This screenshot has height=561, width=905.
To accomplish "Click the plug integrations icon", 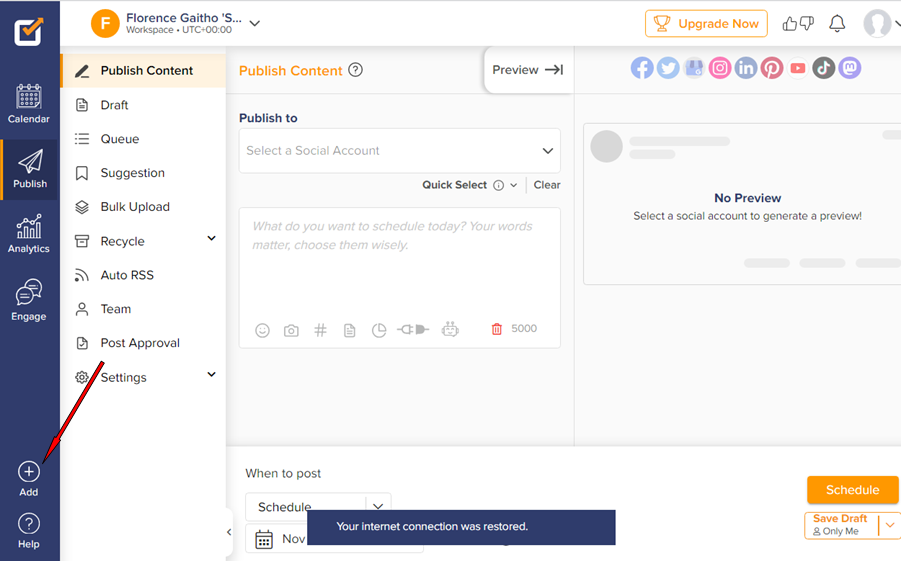I will (x=413, y=330).
